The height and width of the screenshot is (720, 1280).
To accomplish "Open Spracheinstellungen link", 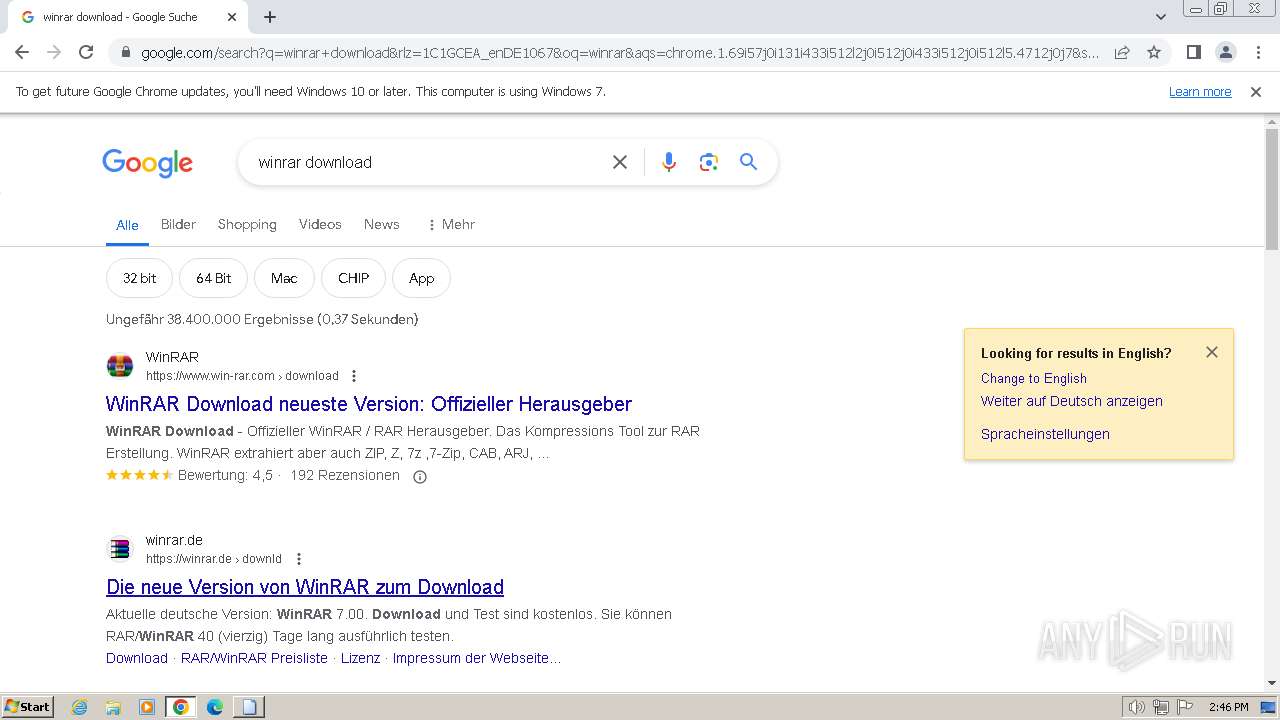I will click(x=1045, y=434).
